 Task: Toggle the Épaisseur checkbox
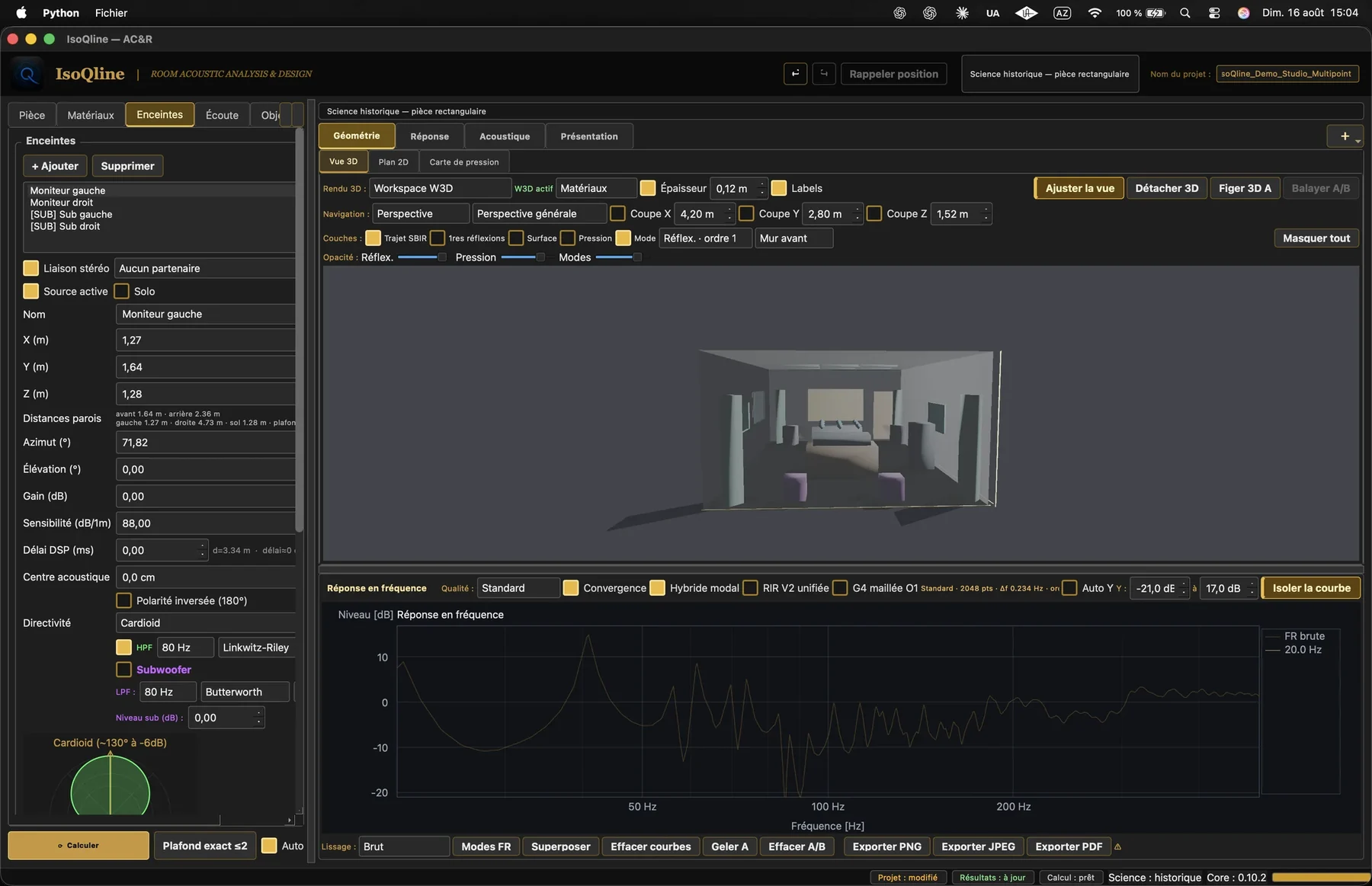click(648, 188)
